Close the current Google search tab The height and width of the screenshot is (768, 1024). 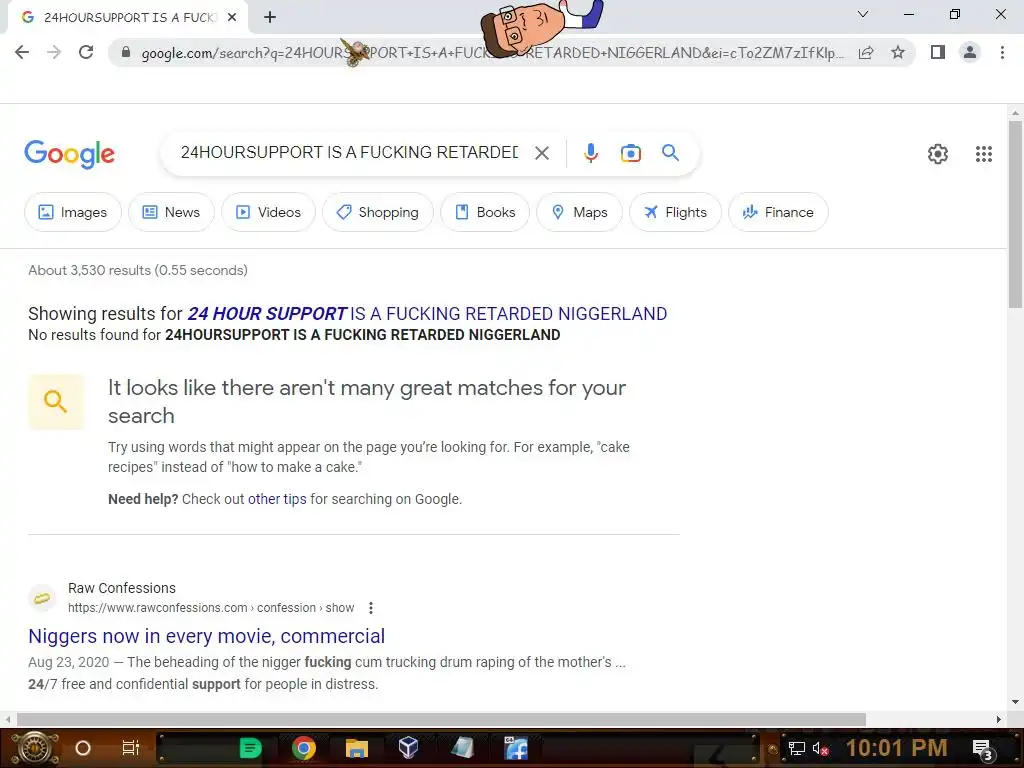coord(232,18)
